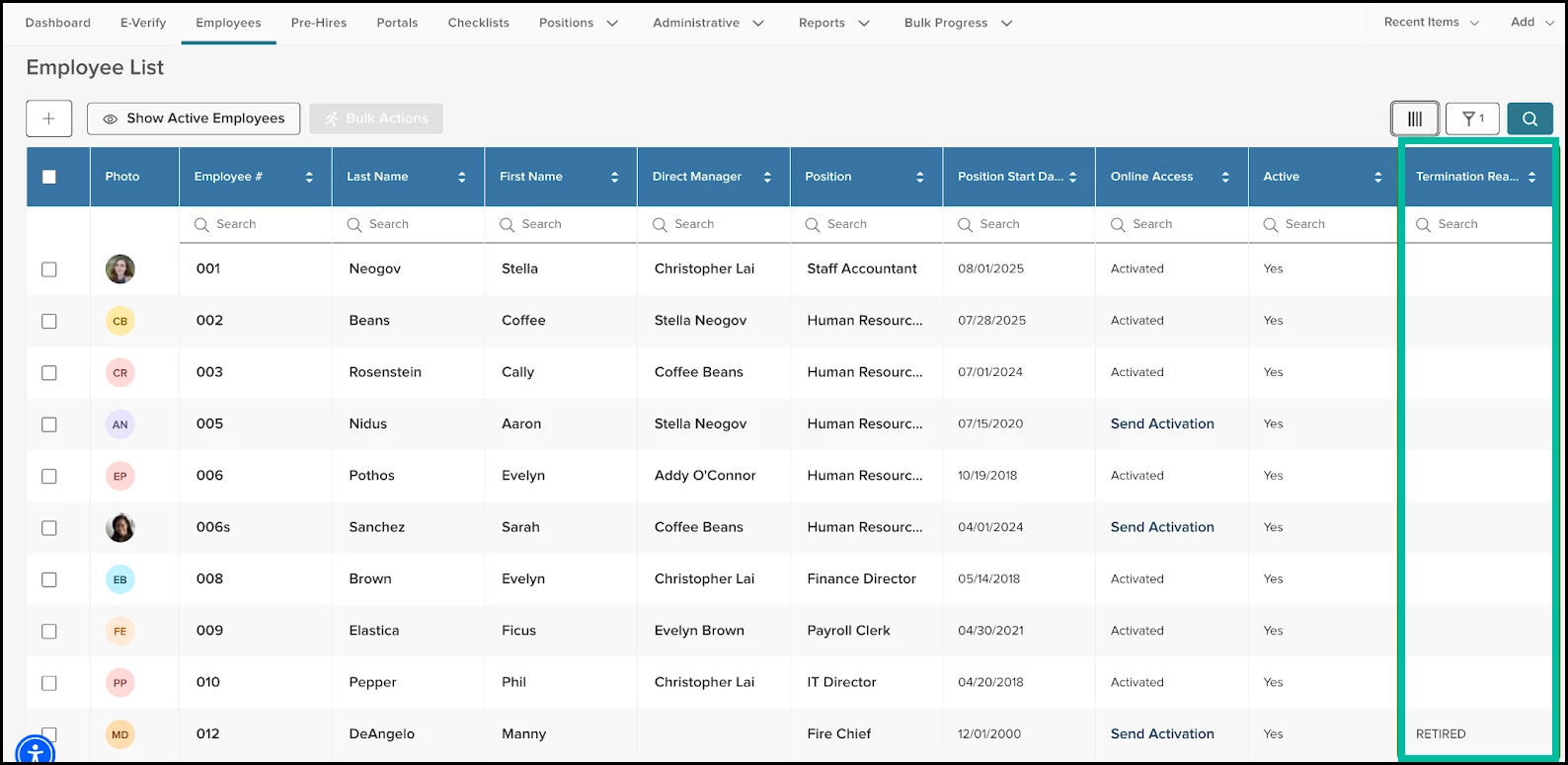Go to the Pre-Hires tab

tap(319, 23)
